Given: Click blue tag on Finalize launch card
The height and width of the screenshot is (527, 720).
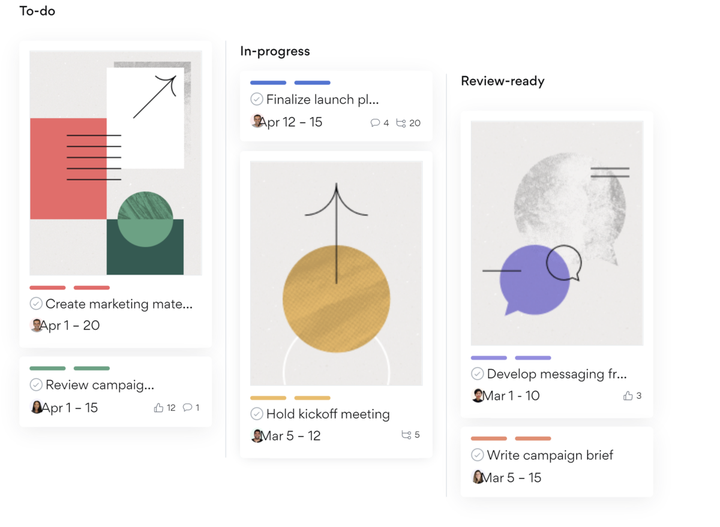Looking at the screenshot, I should [268, 83].
